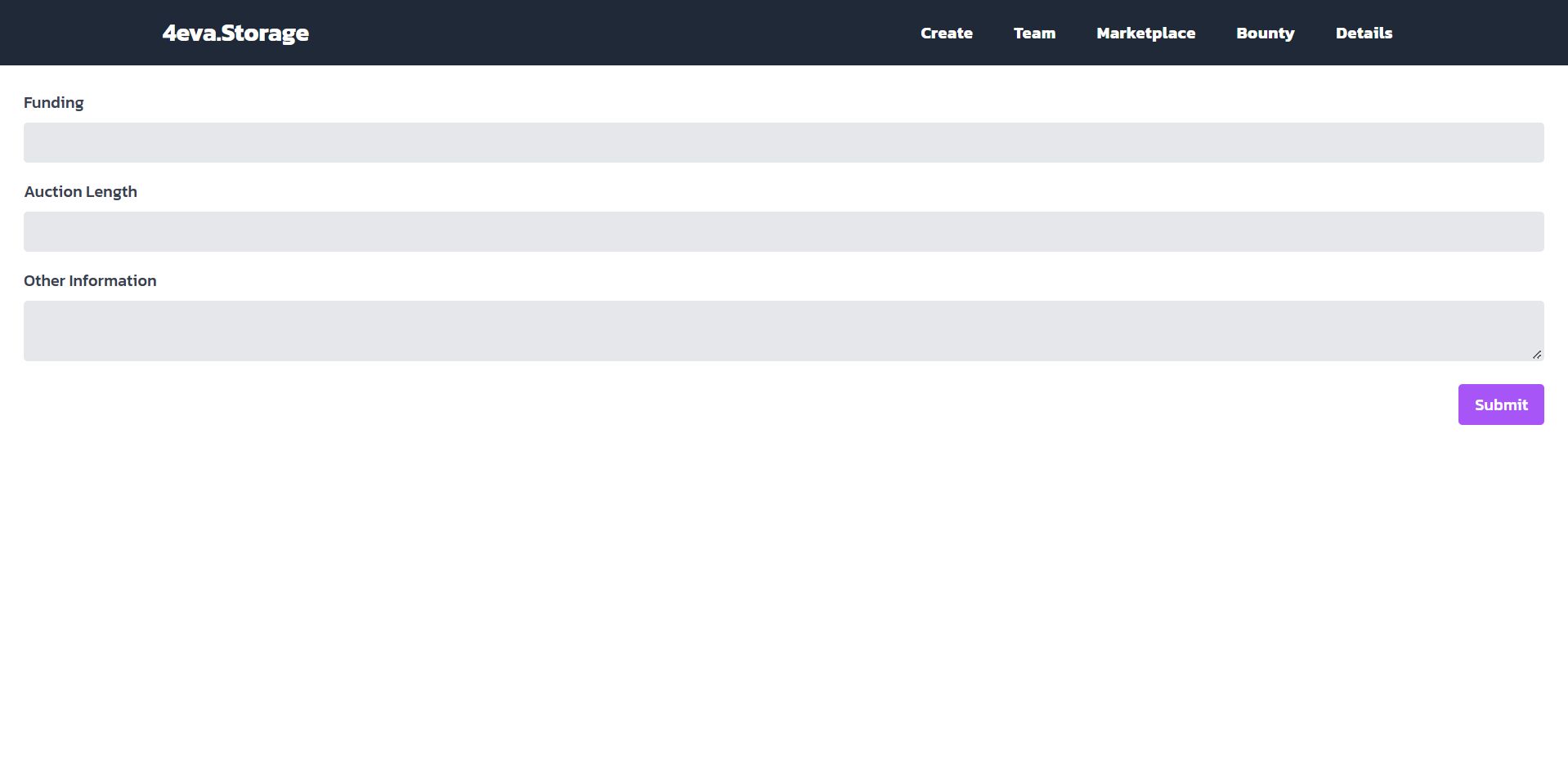Submit the form with the purple button
1568x769 pixels.
(x=1501, y=405)
